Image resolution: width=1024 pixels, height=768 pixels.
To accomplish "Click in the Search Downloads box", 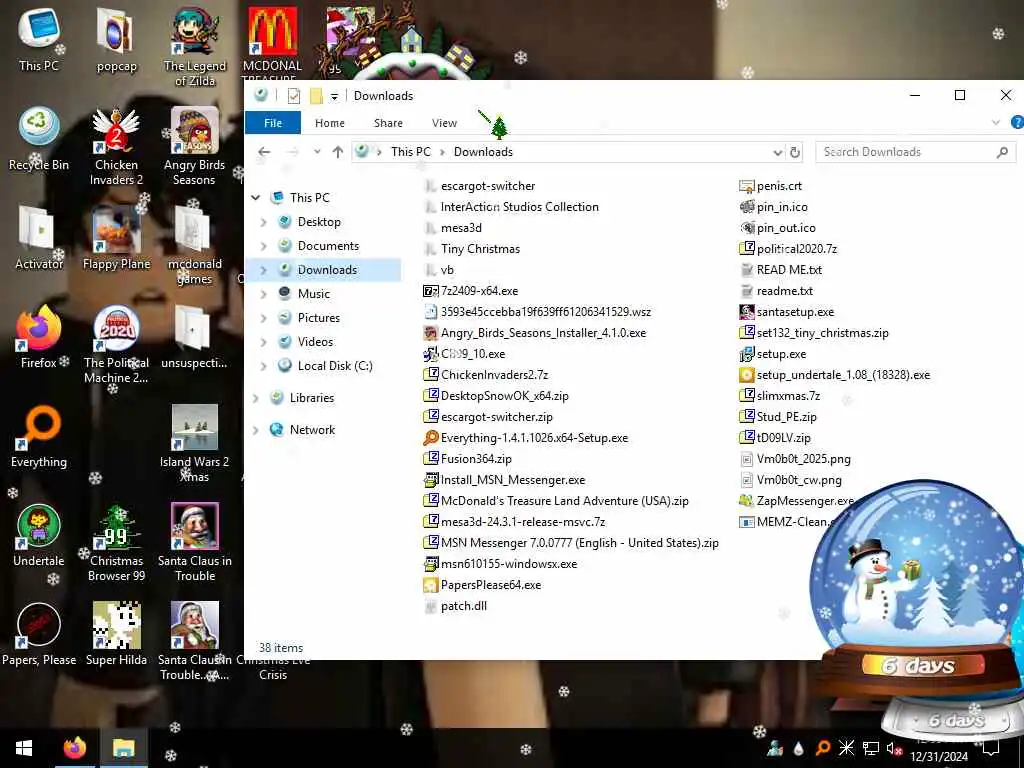I will pyautogui.click(x=914, y=152).
